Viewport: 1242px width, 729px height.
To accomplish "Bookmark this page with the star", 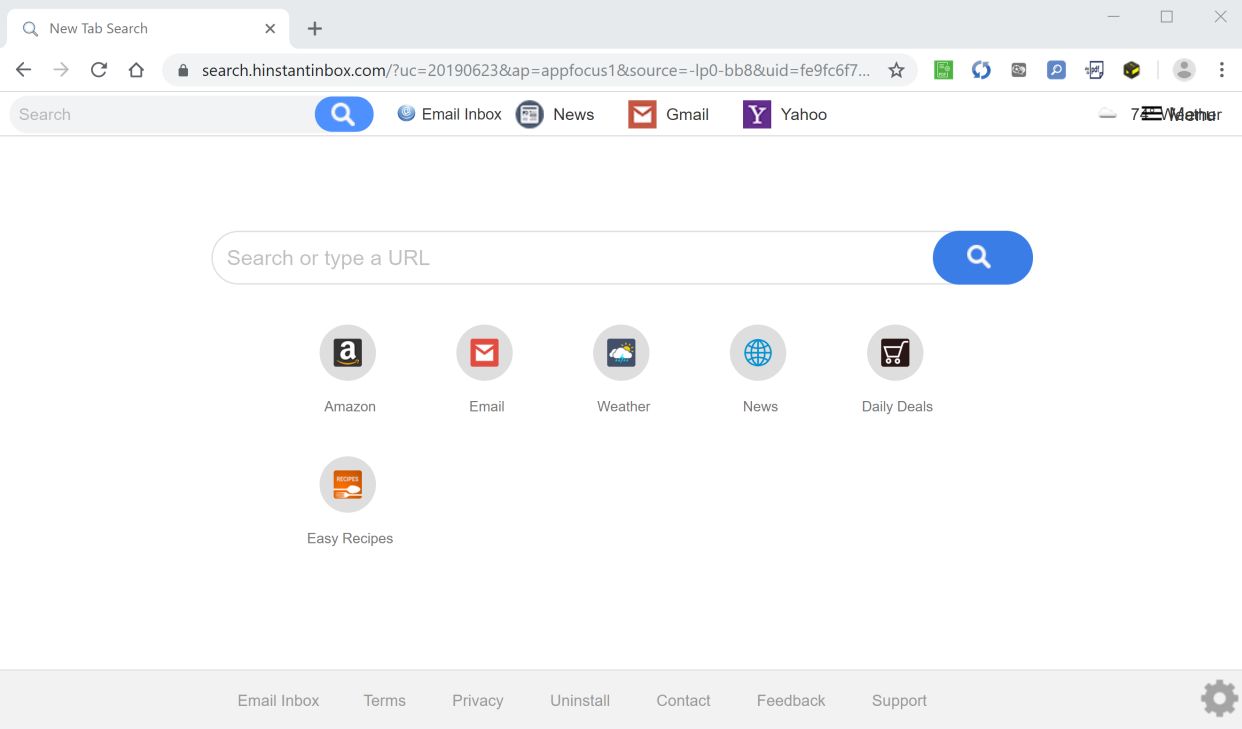I will coord(896,70).
